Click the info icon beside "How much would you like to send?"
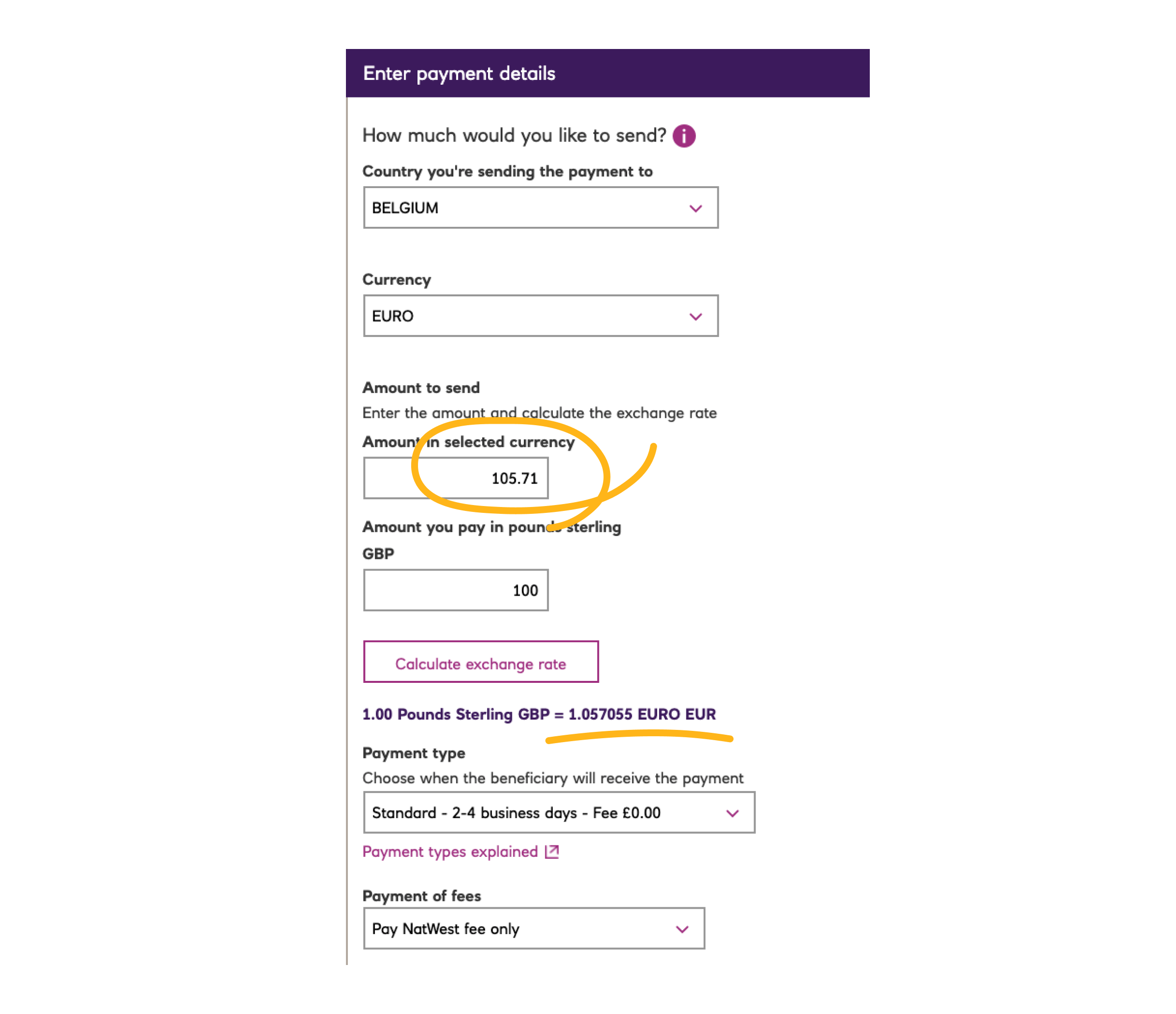 (x=684, y=135)
